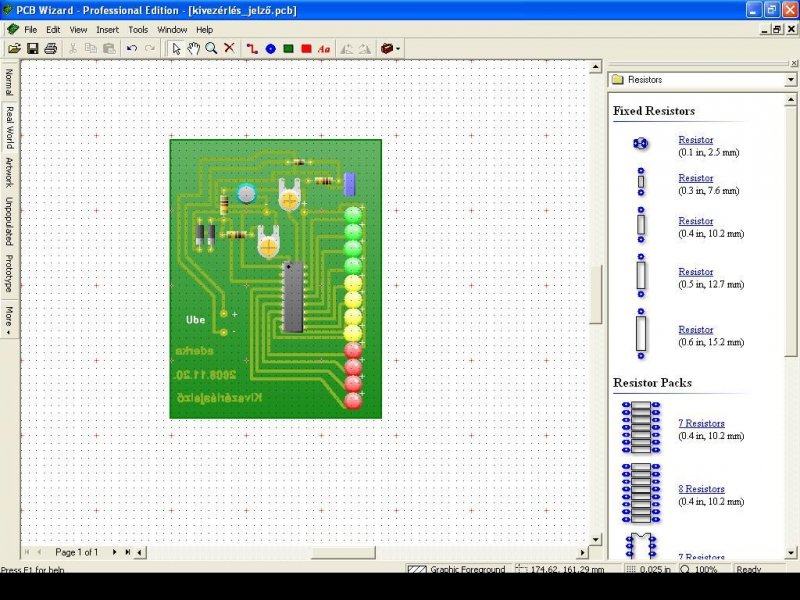The height and width of the screenshot is (600, 800).
Task: Open the Tools menu
Action: (x=138, y=30)
